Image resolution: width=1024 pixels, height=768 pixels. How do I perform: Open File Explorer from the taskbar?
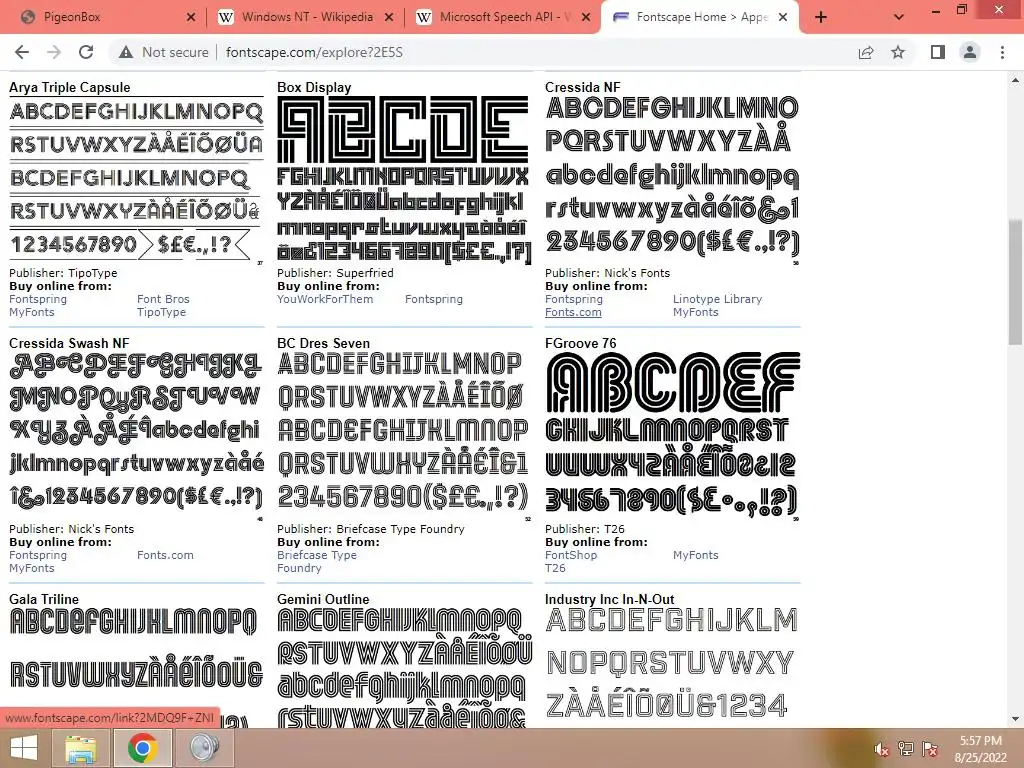81,748
